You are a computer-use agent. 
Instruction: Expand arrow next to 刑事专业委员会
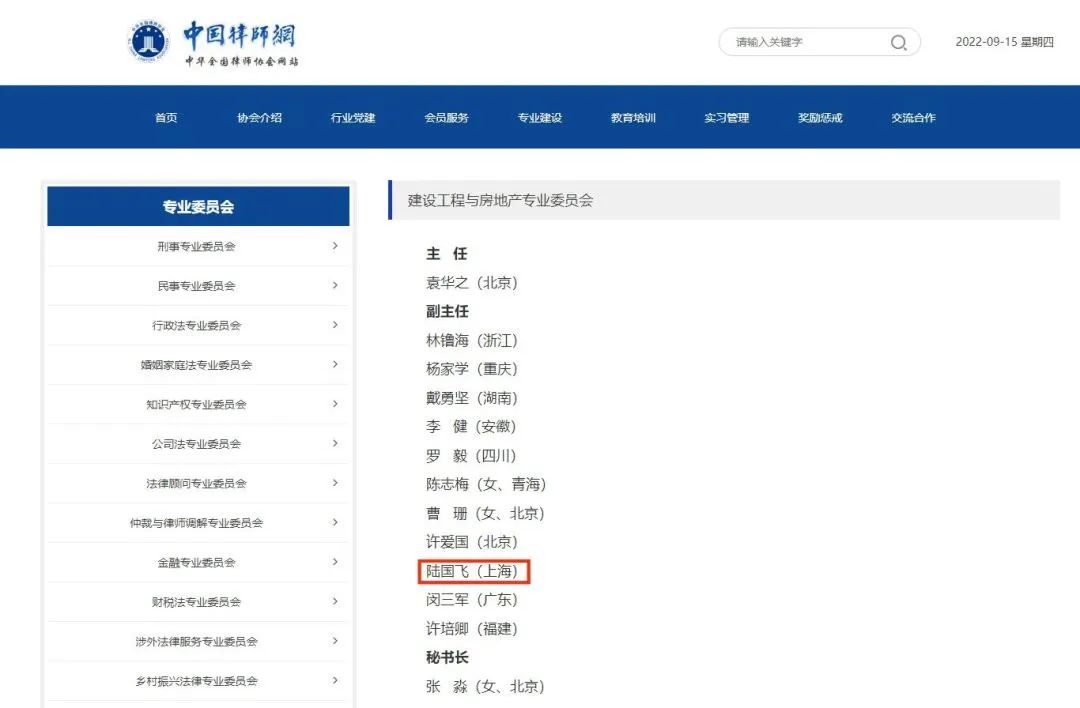(x=335, y=246)
